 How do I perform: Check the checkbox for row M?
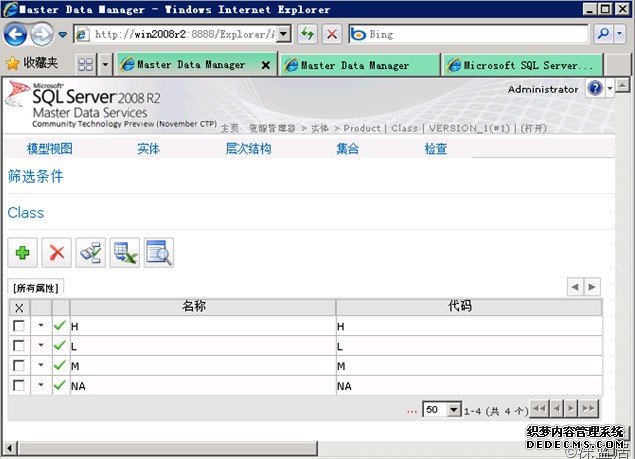point(19,366)
